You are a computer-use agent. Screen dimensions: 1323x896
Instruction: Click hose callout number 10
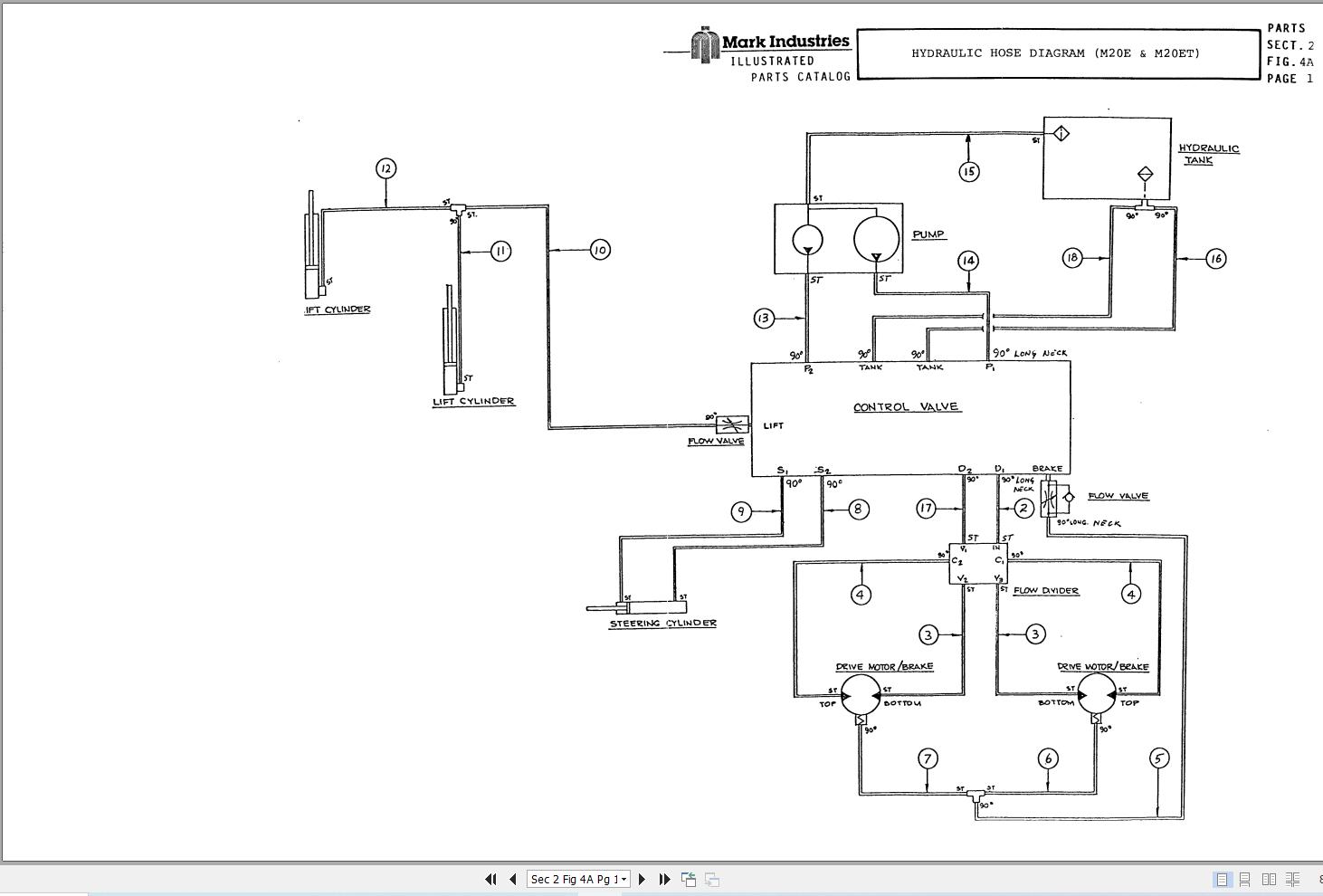(600, 250)
